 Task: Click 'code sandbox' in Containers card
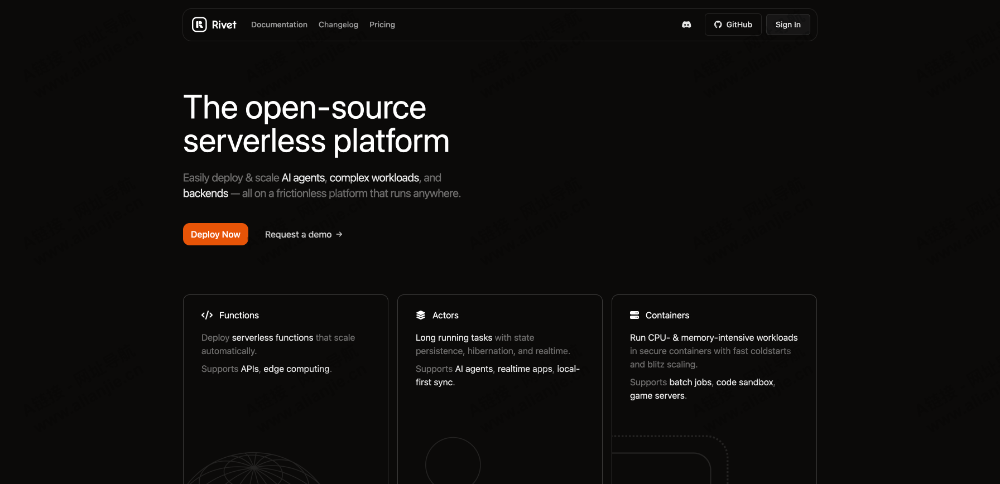[746, 383]
